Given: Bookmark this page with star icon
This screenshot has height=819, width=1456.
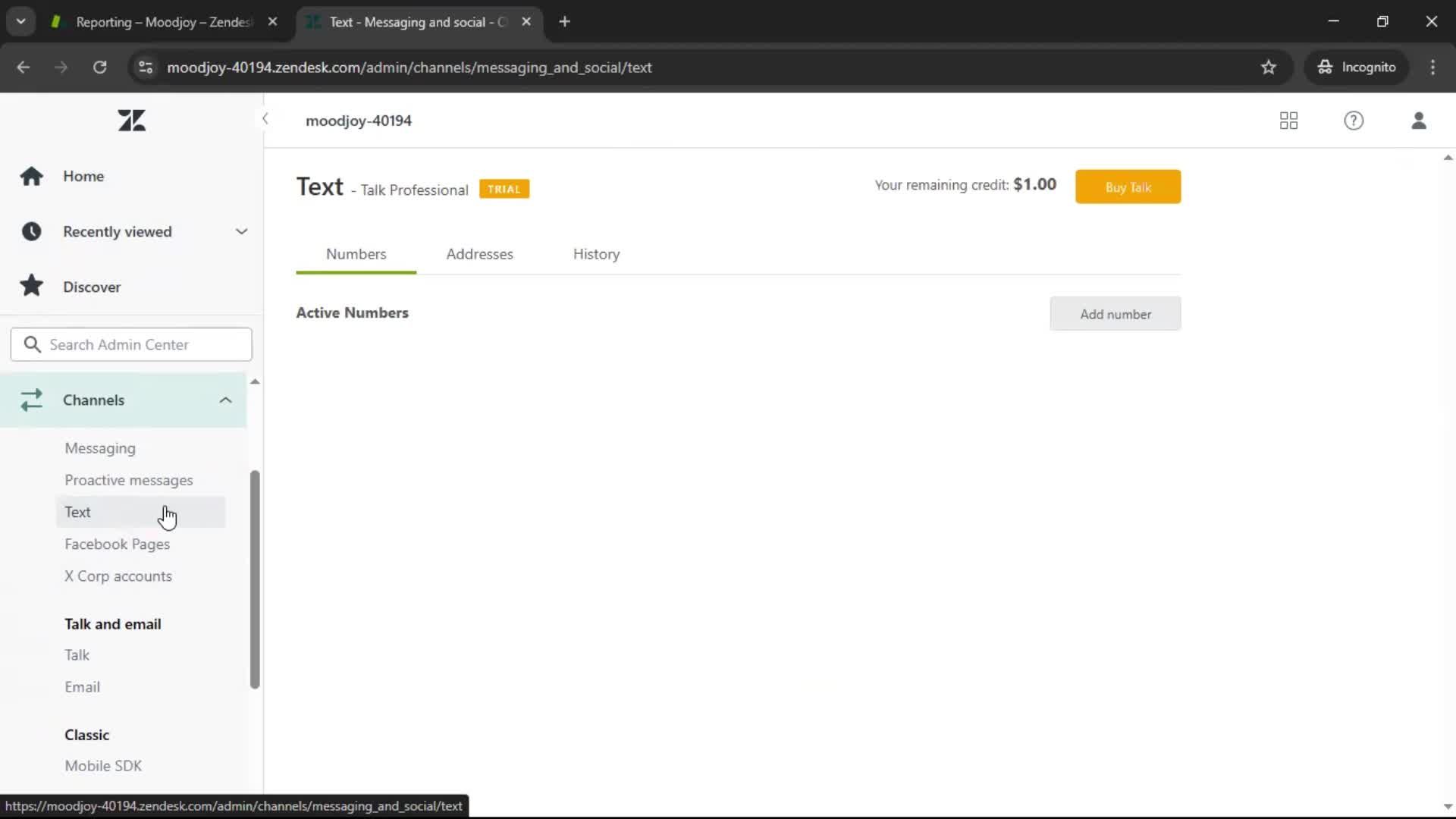Looking at the screenshot, I should (1268, 67).
